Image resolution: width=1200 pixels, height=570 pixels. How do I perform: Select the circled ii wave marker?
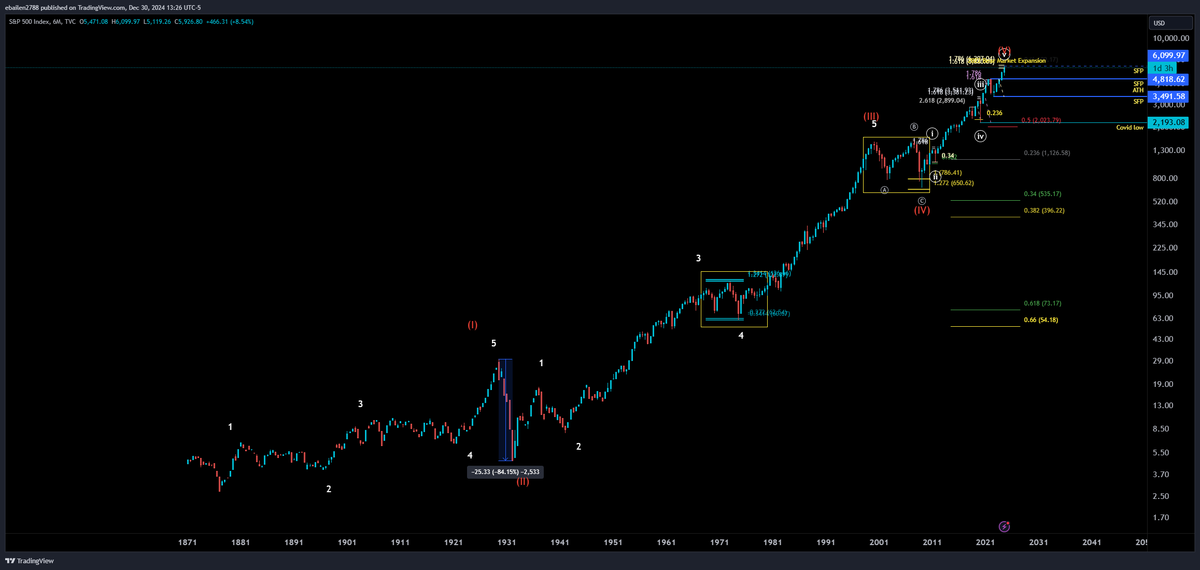point(935,176)
